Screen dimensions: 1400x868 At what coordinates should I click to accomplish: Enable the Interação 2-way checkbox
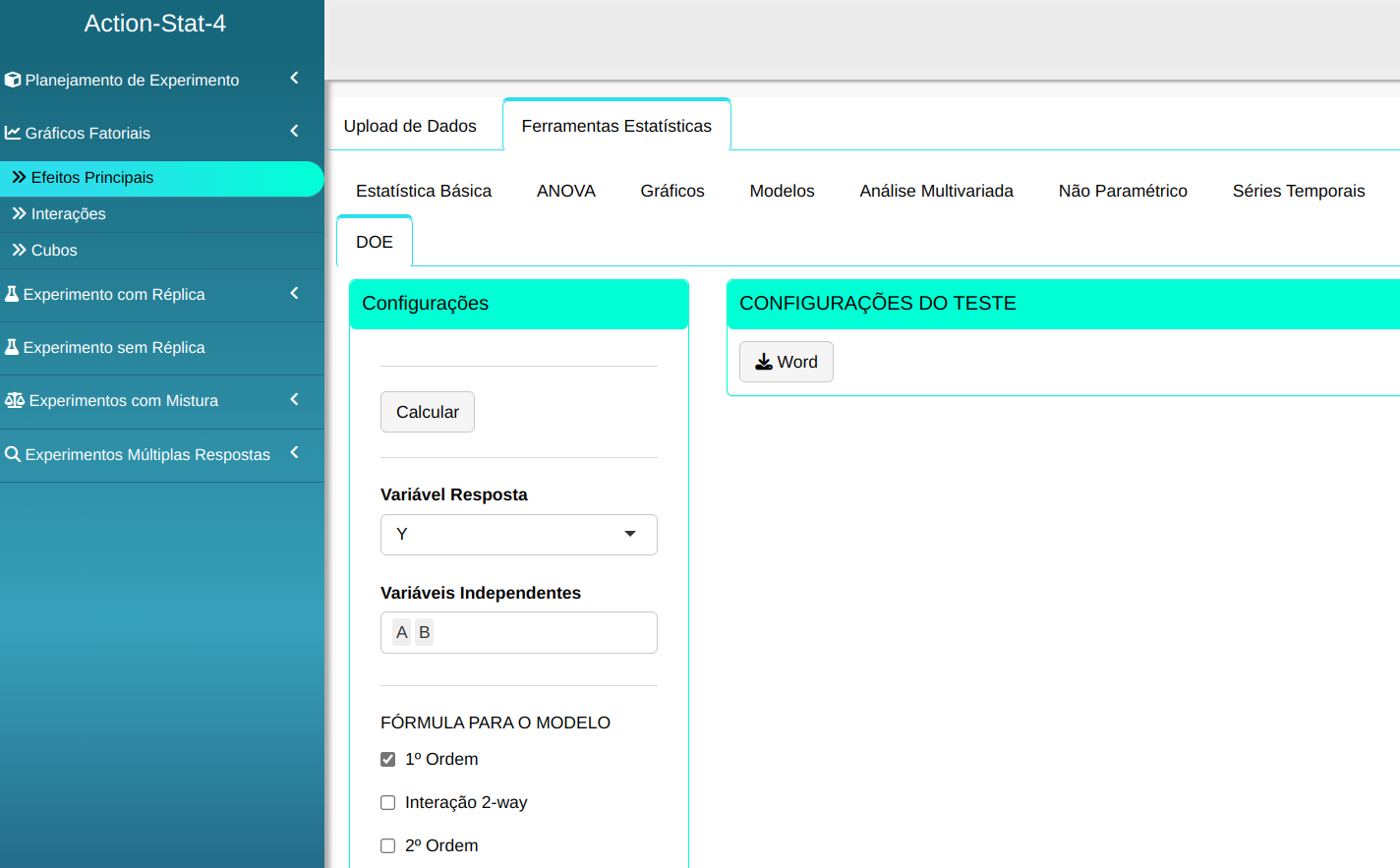(388, 803)
